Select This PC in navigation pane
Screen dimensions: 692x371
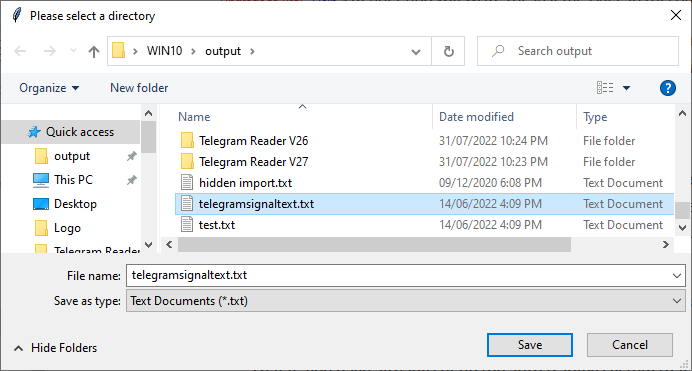[x=73, y=180]
